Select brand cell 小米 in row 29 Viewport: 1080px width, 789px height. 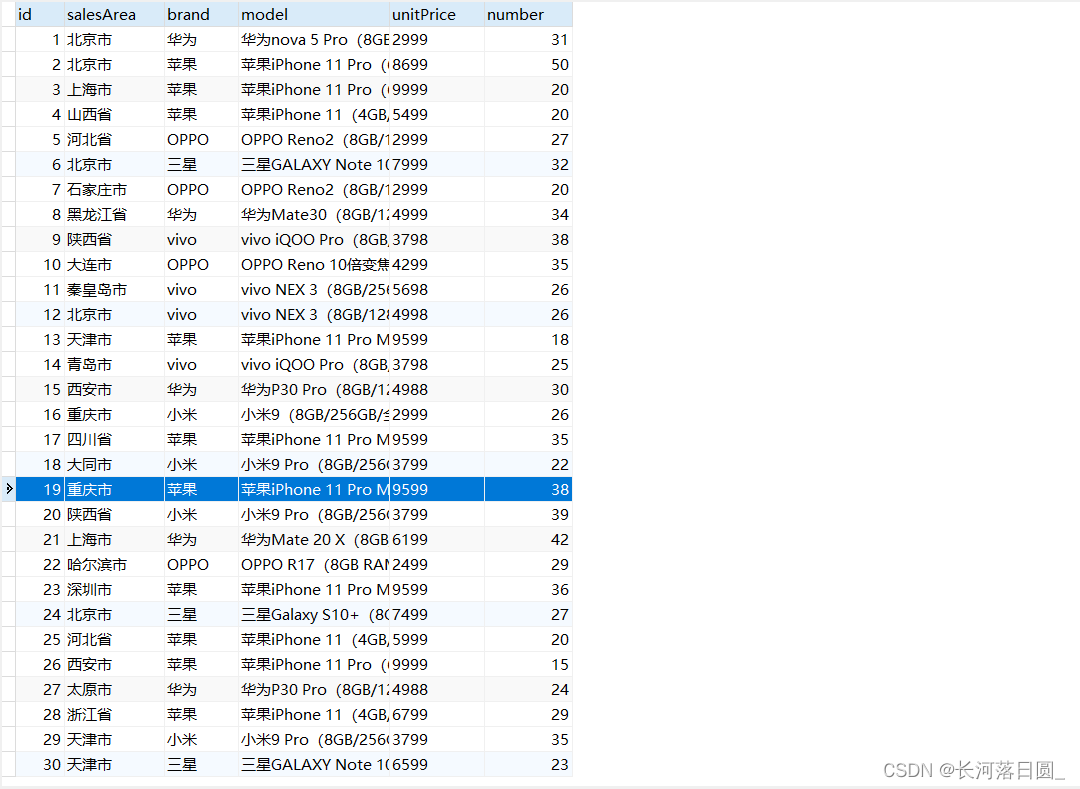pos(201,740)
